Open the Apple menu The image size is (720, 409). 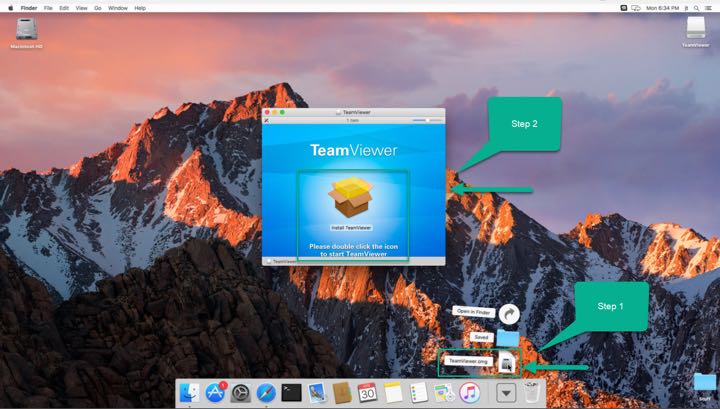10,8
